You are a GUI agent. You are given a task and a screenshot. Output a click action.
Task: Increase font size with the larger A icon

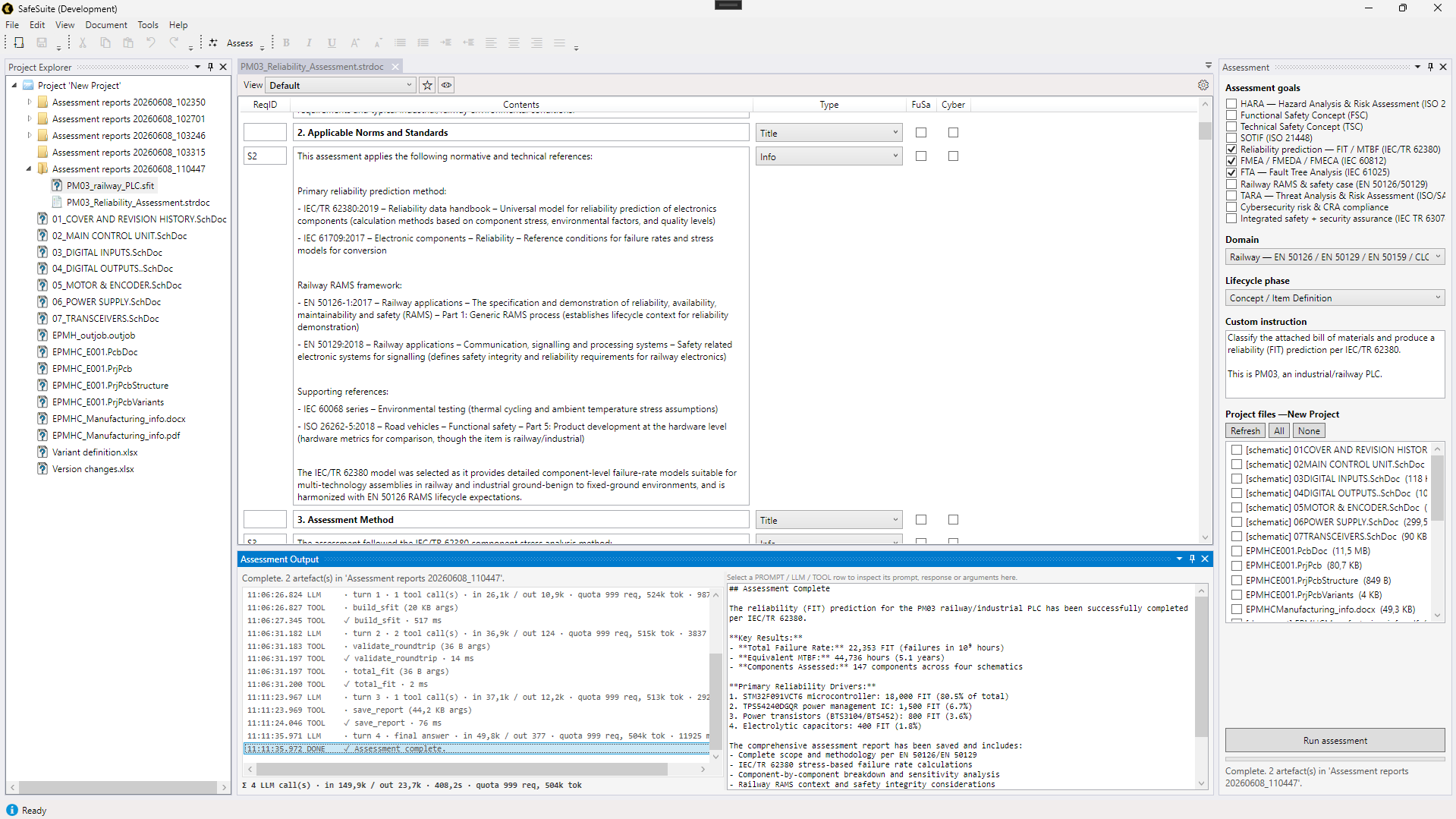coord(354,43)
